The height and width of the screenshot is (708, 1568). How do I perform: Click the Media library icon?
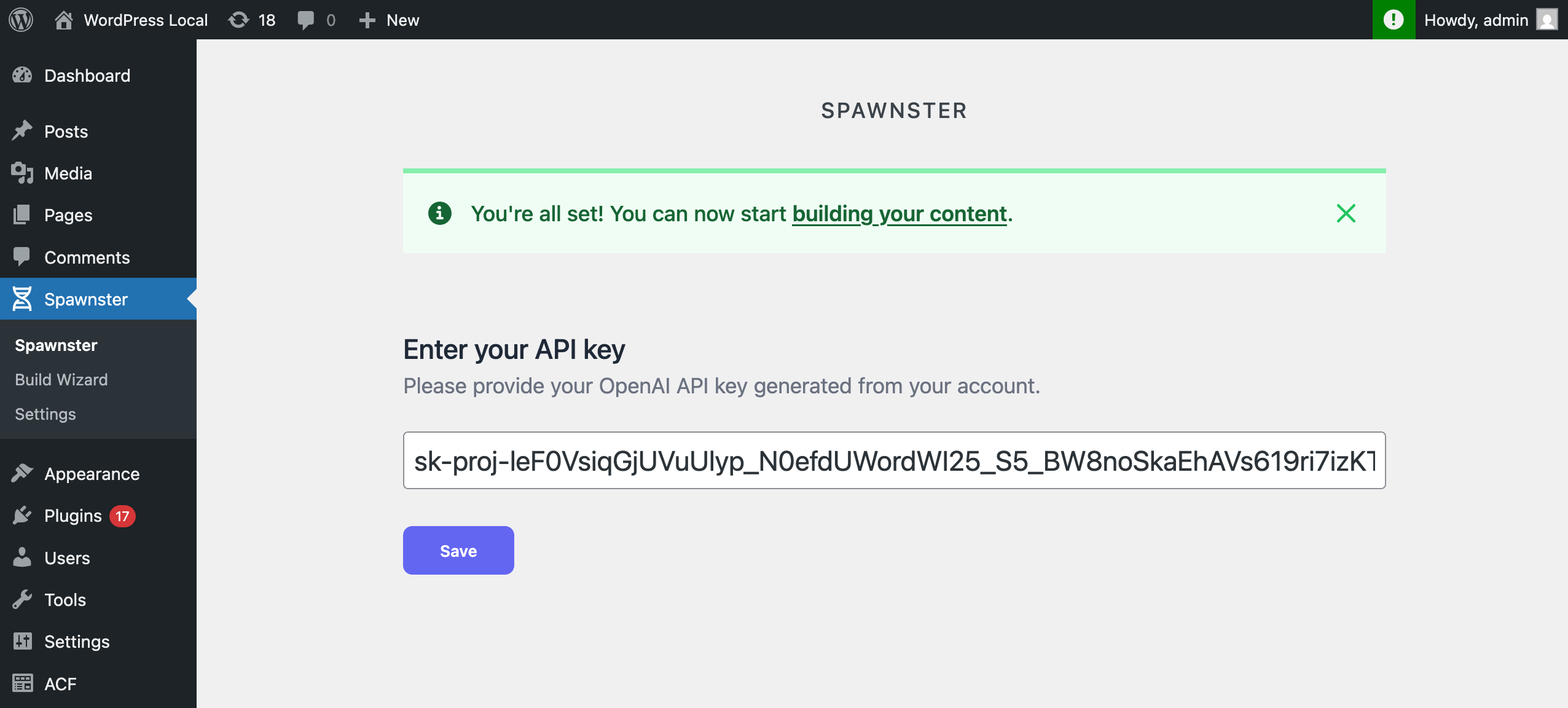point(22,173)
